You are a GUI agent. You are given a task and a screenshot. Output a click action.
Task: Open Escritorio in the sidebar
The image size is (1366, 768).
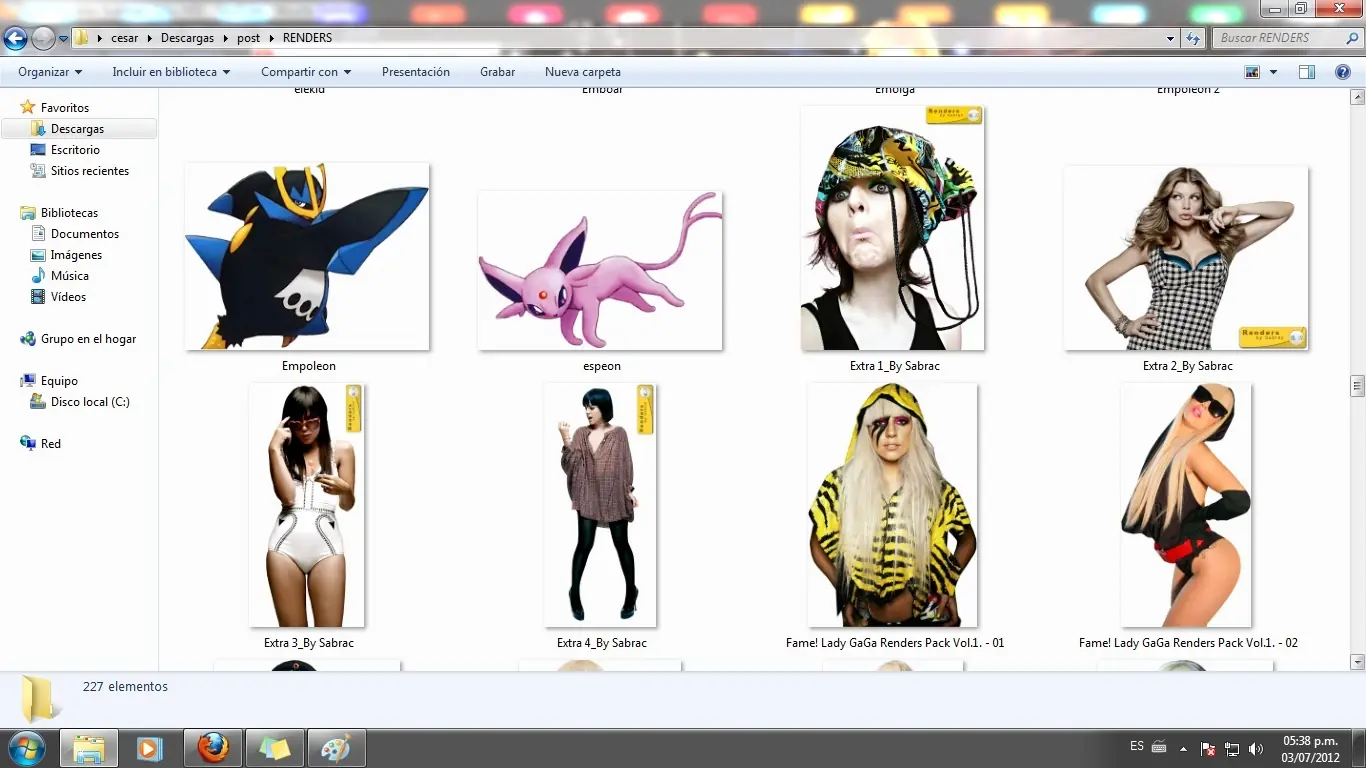tap(75, 150)
